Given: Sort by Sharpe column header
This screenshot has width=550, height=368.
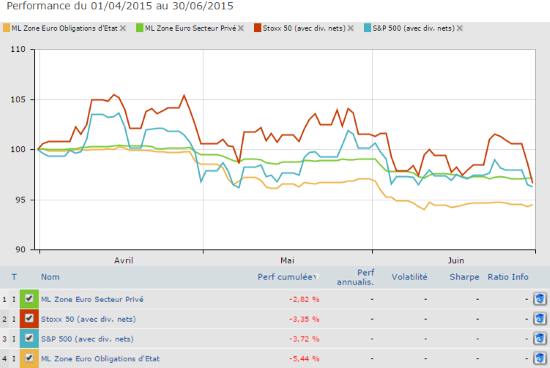Looking at the screenshot, I should (464, 277).
